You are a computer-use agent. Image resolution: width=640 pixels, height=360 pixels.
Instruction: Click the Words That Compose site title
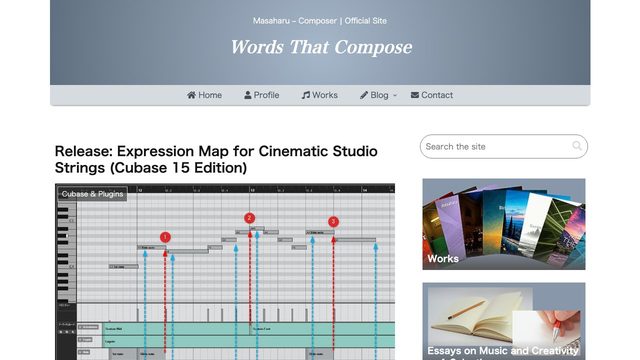pyautogui.click(x=321, y=47)
